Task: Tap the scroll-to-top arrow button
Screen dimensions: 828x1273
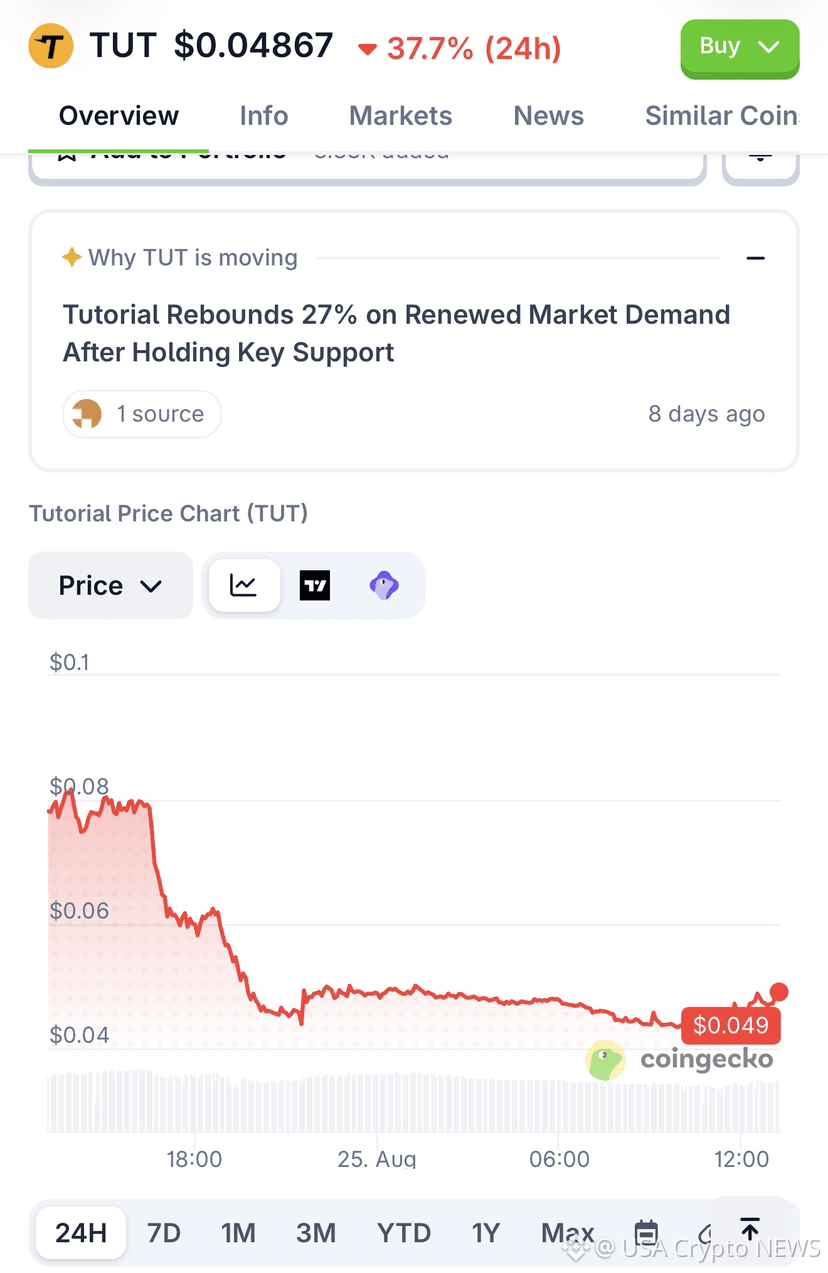Action: click(x=749, y=1229)
